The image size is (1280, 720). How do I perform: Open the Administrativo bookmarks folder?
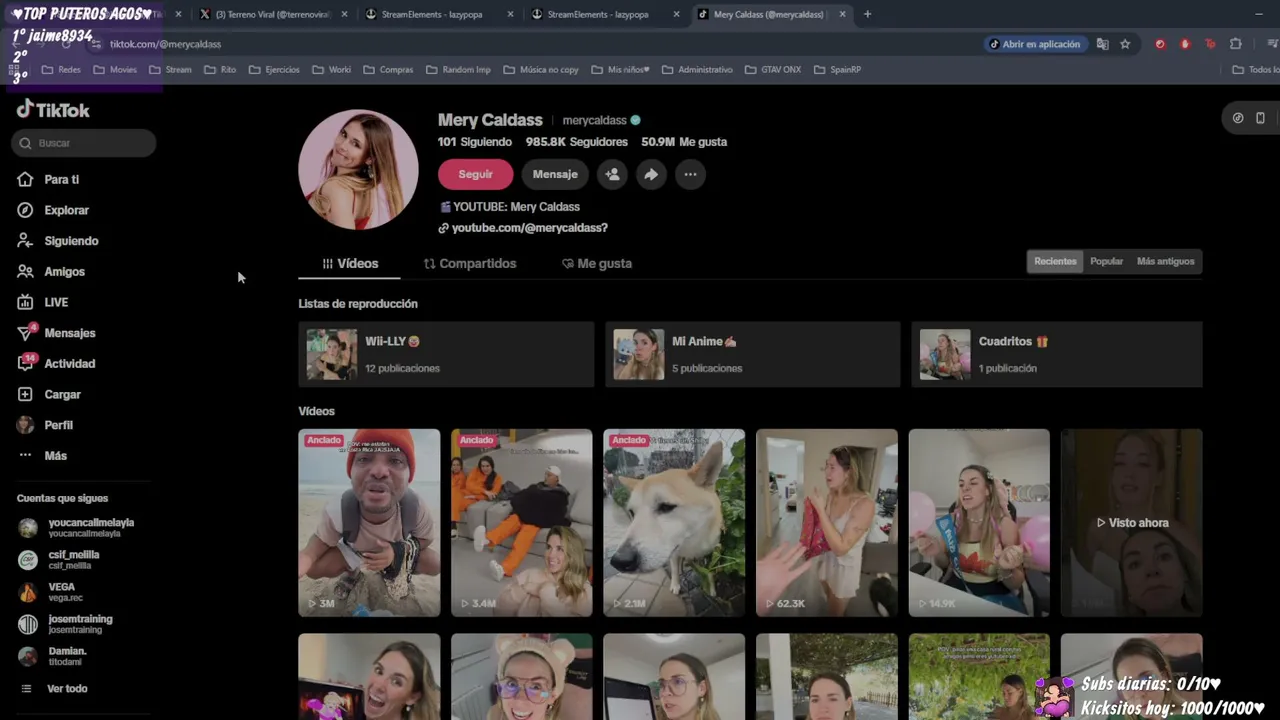(697, 70)
